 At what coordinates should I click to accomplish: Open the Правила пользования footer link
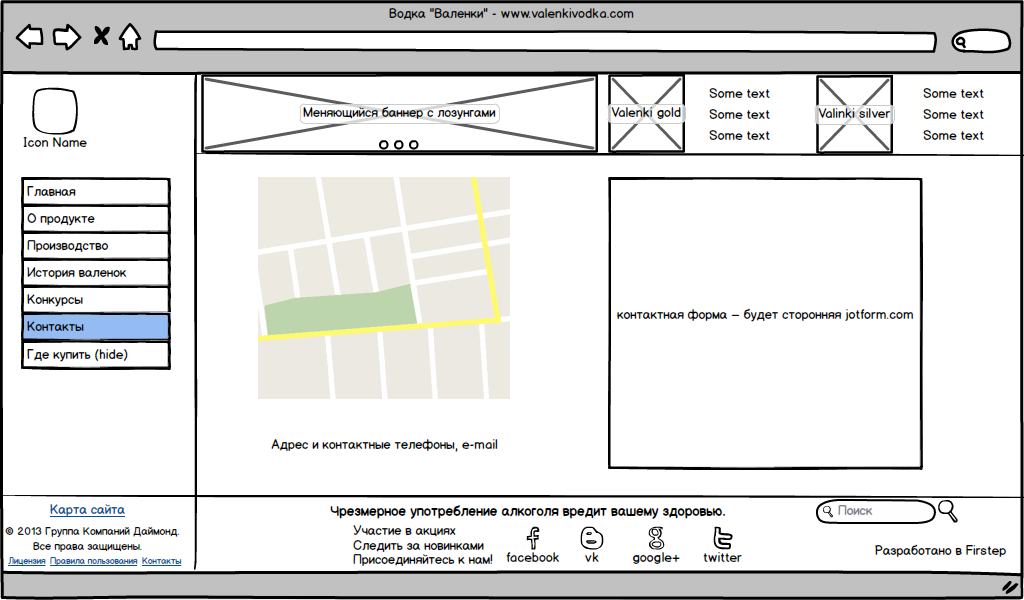tap(93, 561)
